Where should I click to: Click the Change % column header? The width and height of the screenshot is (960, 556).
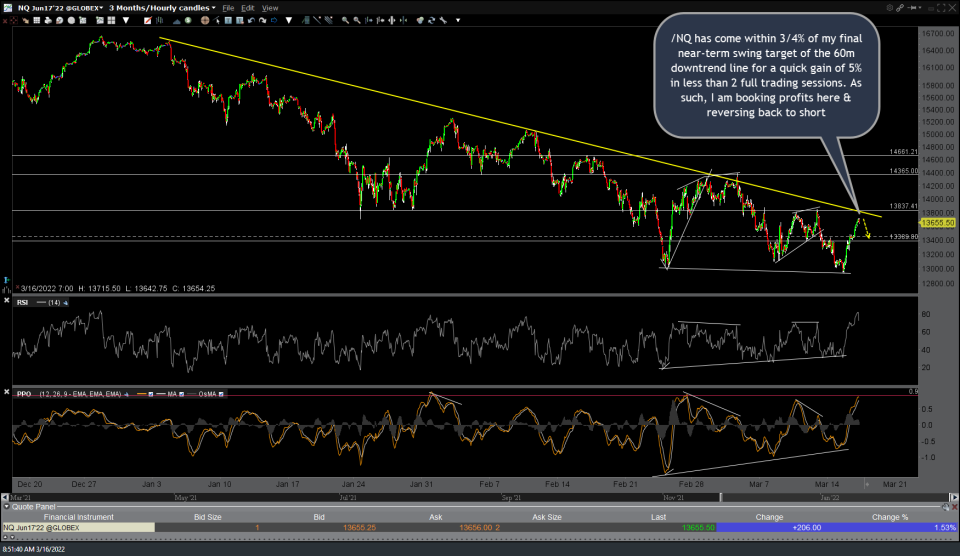pos(890,517)
